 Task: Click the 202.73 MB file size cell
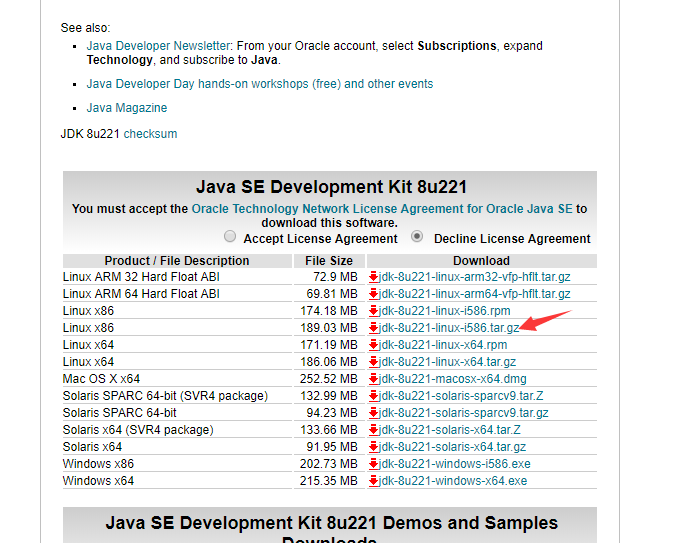coord(329,464)
